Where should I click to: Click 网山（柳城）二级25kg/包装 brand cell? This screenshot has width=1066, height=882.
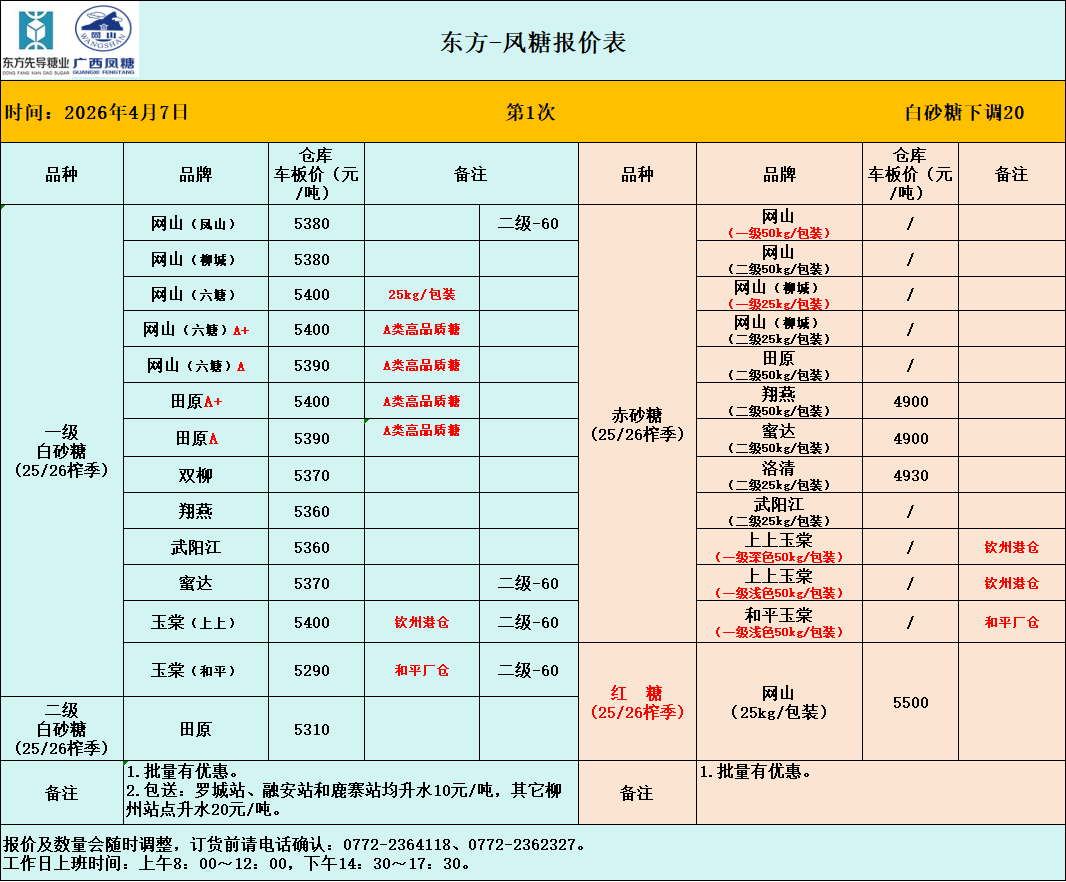(779, 330)
